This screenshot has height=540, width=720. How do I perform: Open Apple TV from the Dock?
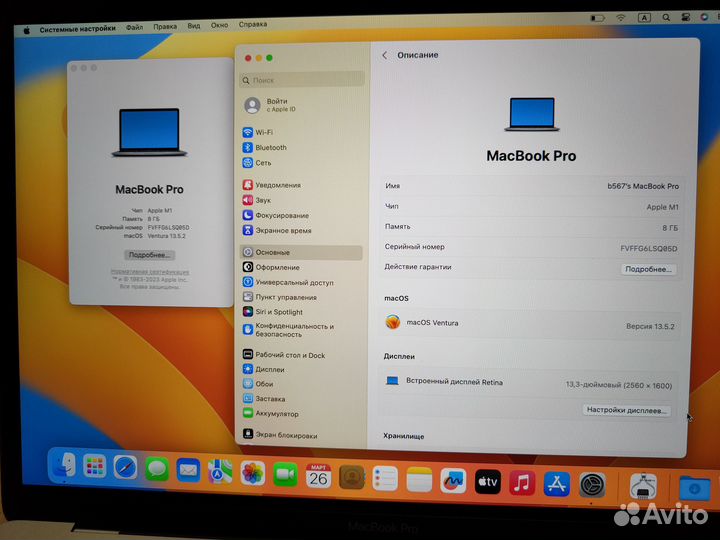click(x=488, y=482)
